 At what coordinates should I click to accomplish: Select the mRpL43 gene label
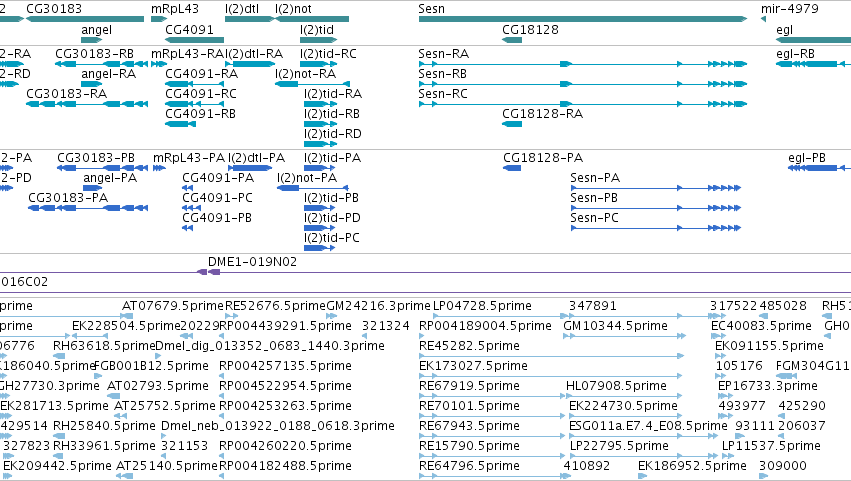175,9
